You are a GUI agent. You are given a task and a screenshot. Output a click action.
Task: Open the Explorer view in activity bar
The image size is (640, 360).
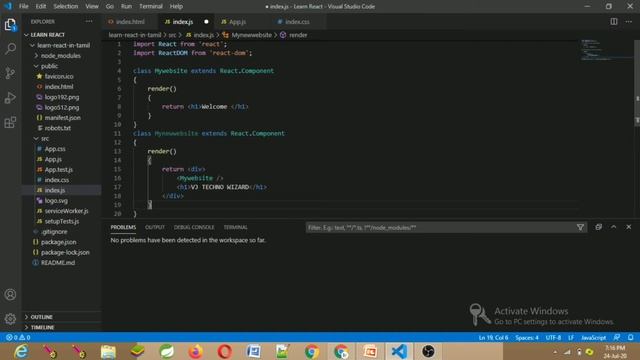10,25
